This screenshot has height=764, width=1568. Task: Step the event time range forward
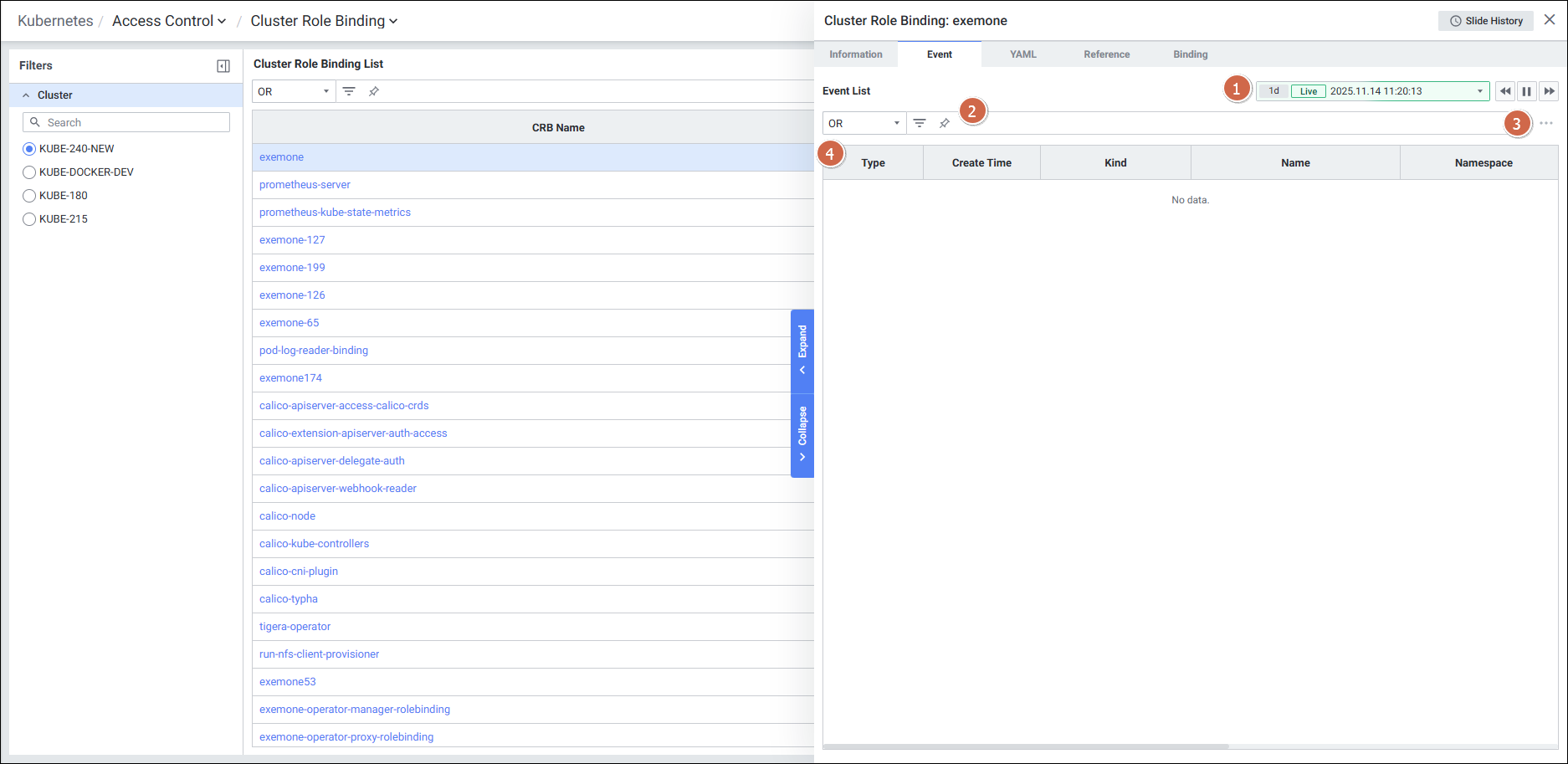[1549, 91]
